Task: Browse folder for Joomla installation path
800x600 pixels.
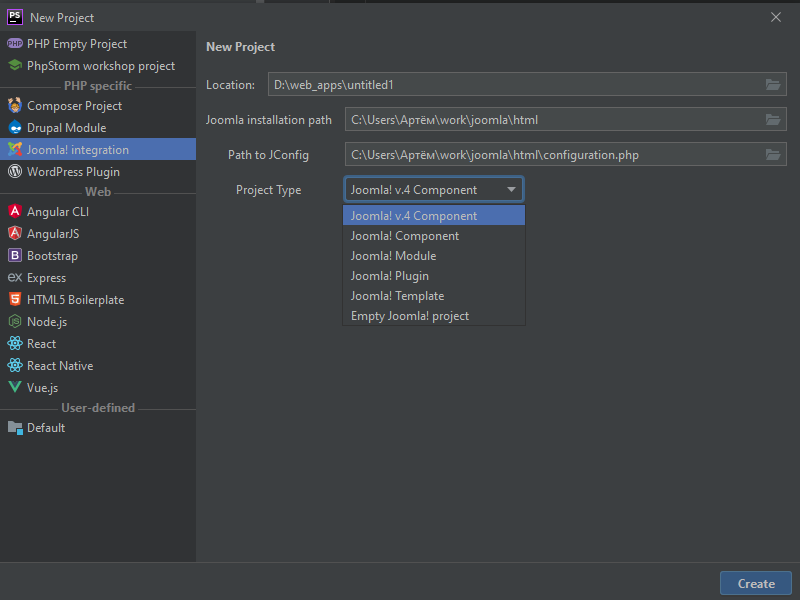Action: point(773,120)
